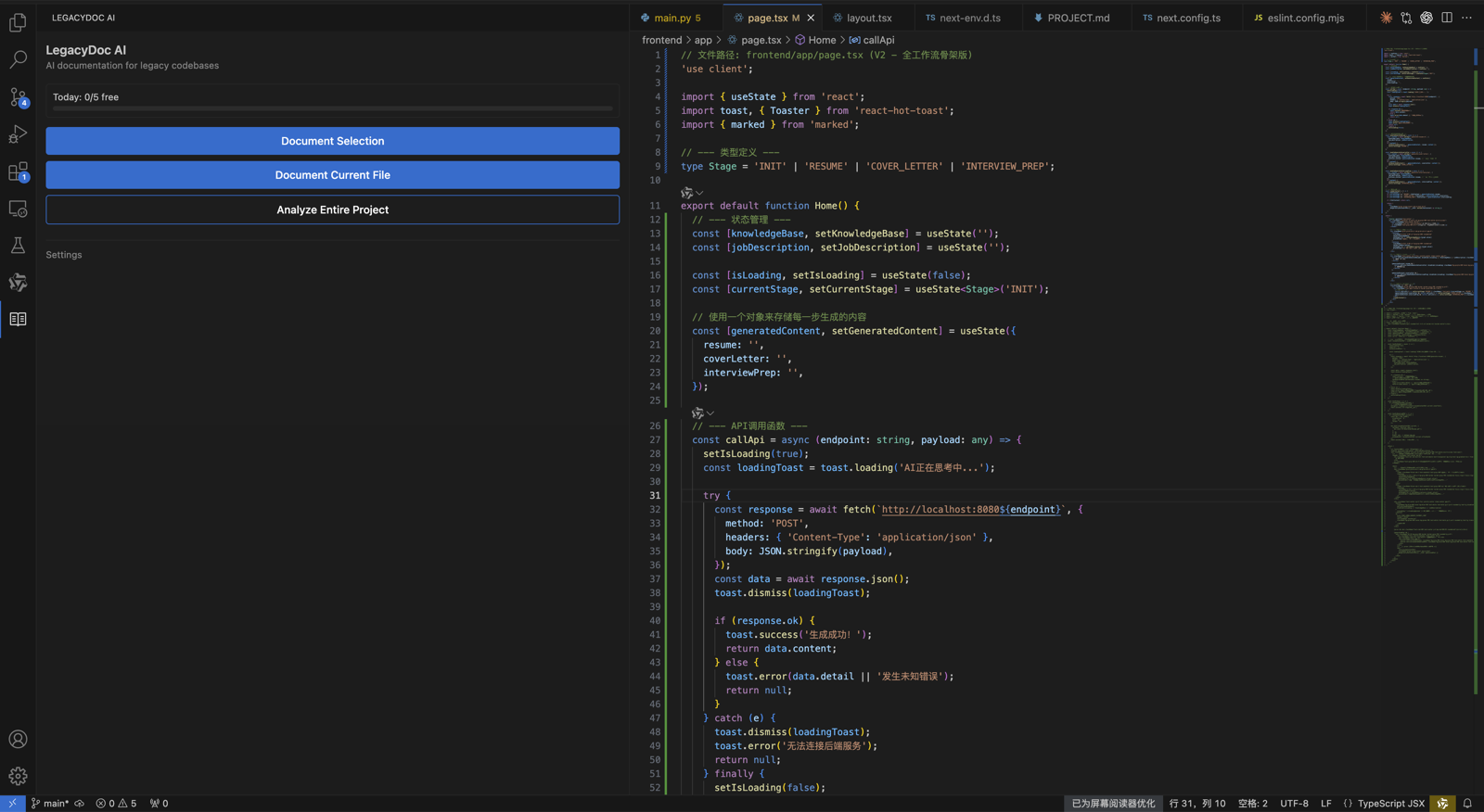Click the Home breadcrumb segment
The height and width of the screenshot is (812, 1484).
pyautogui.click(x=814, y=40)
